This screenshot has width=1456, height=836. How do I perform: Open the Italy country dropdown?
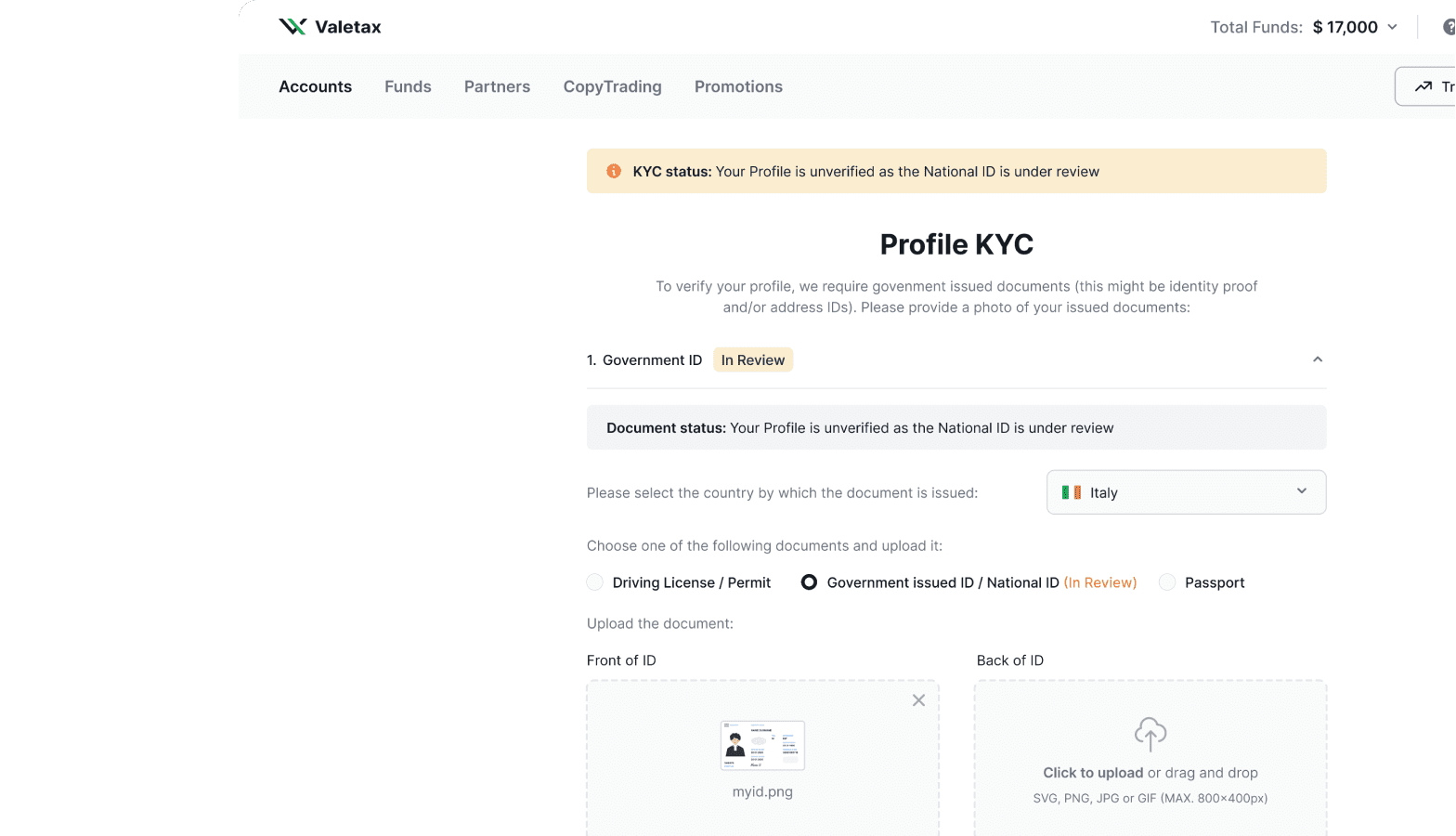click(1186, 492)
